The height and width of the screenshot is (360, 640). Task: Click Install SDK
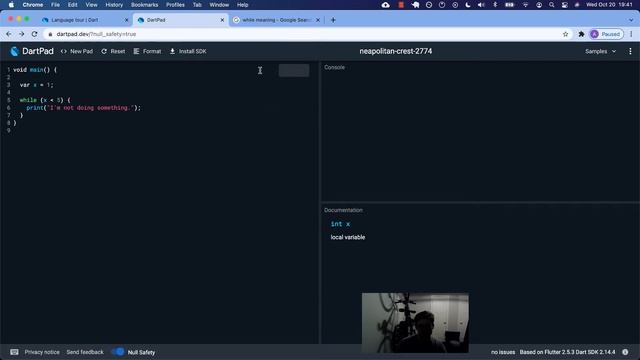tap(188, 51)
